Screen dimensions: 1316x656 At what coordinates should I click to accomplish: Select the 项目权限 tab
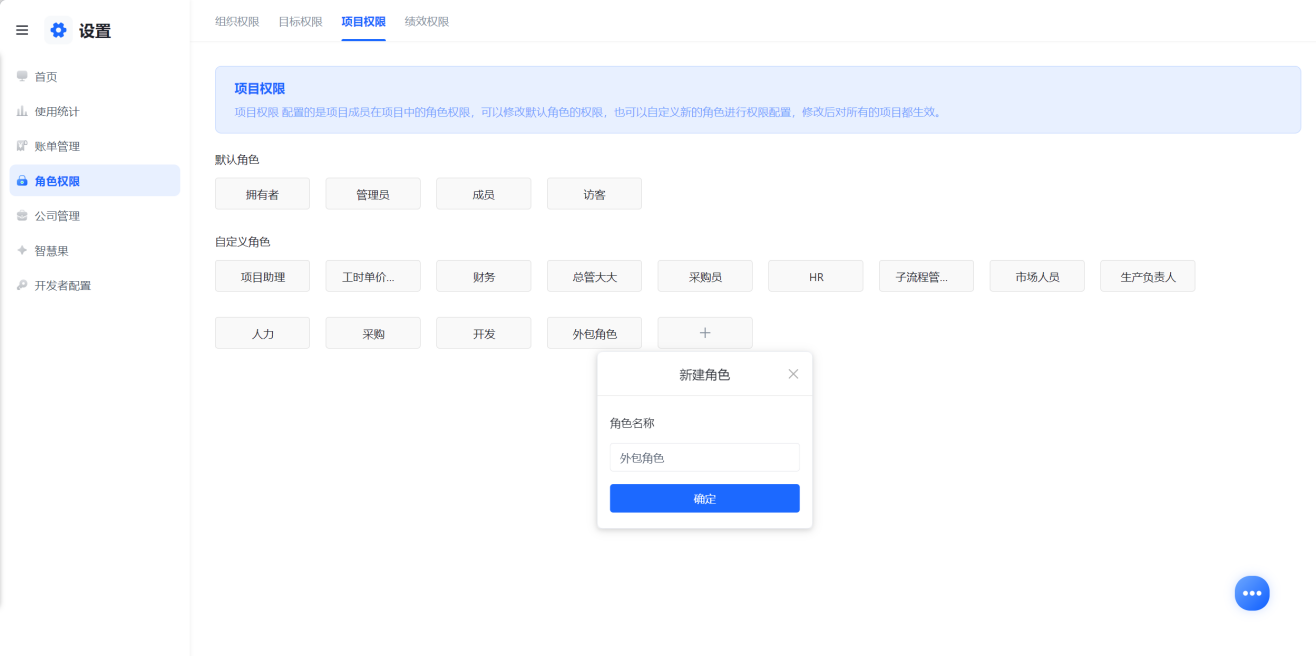tap(363, 21)
